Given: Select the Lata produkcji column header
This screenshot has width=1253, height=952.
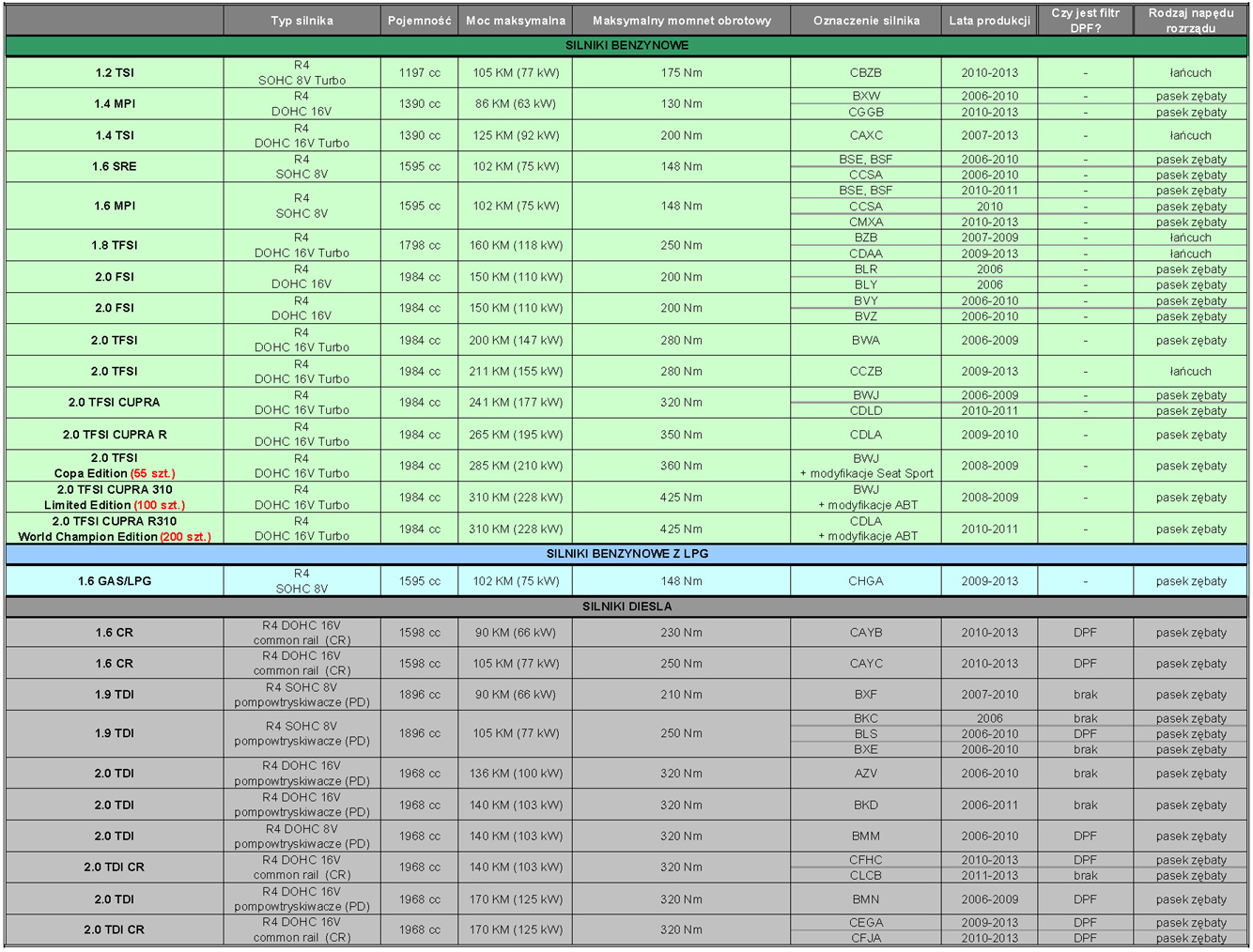Looking at the screenshot, I should point(989,21).
